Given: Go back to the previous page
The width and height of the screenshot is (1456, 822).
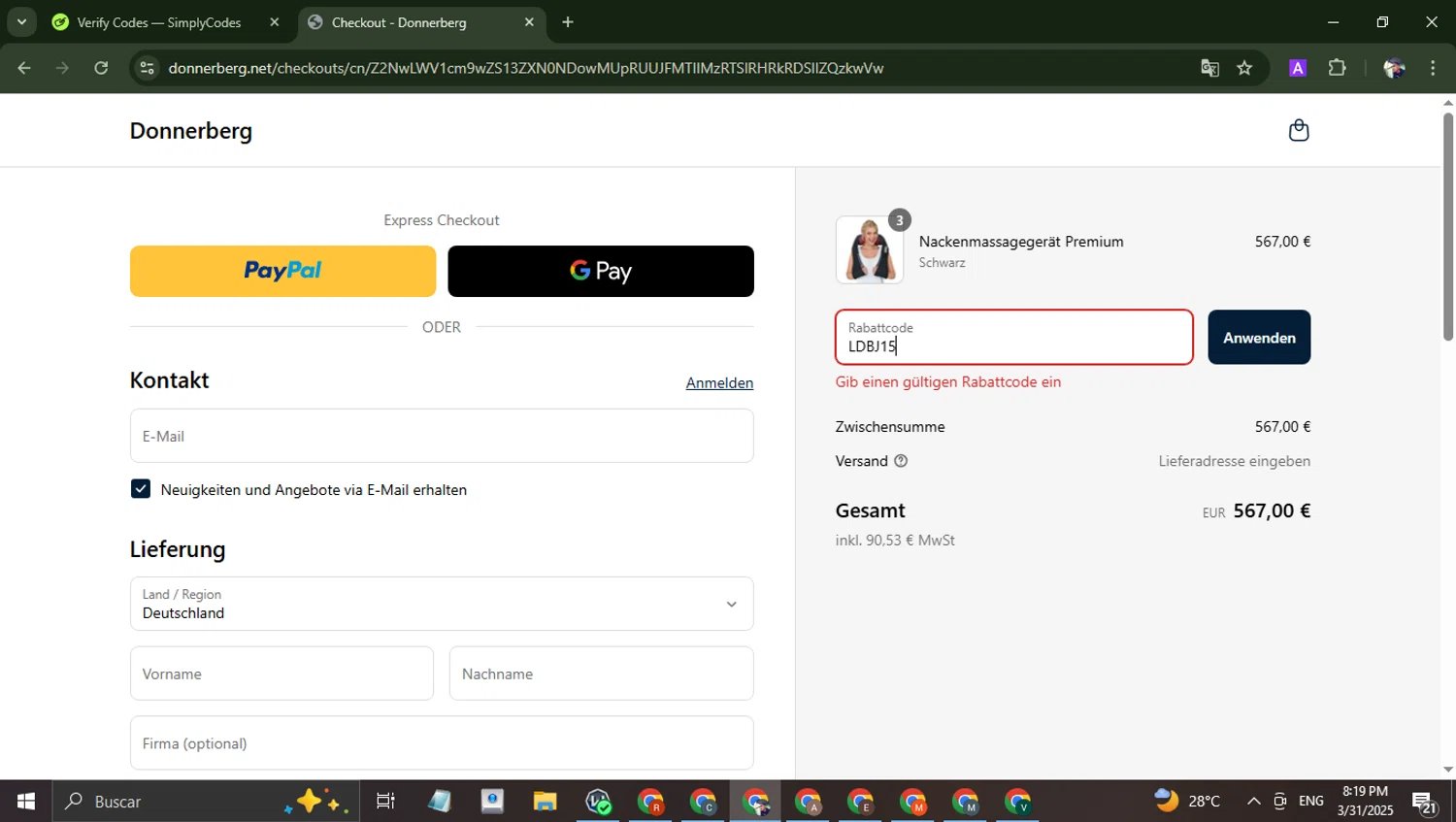Looking at the screenshot, I should coord(24,68).
